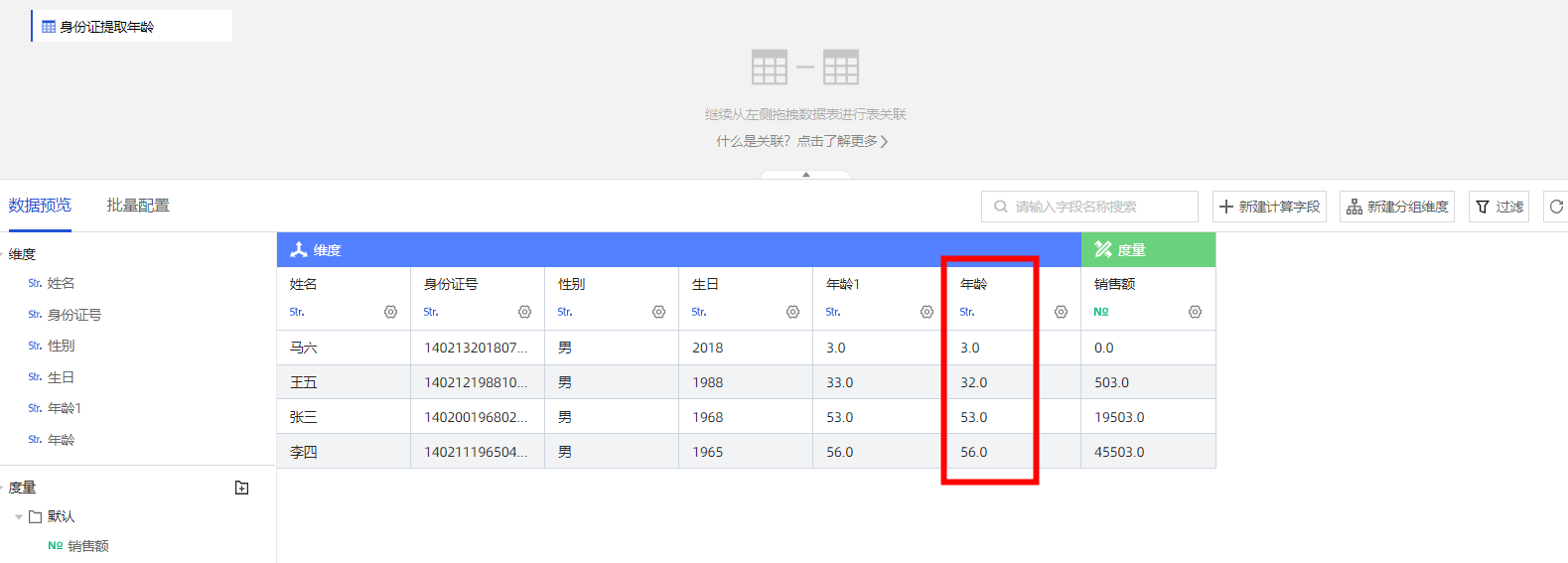The width and height of the screenshot is (1568, 563).
Task: Click the 新建分组维度 button
Action: click(1396, 207)
